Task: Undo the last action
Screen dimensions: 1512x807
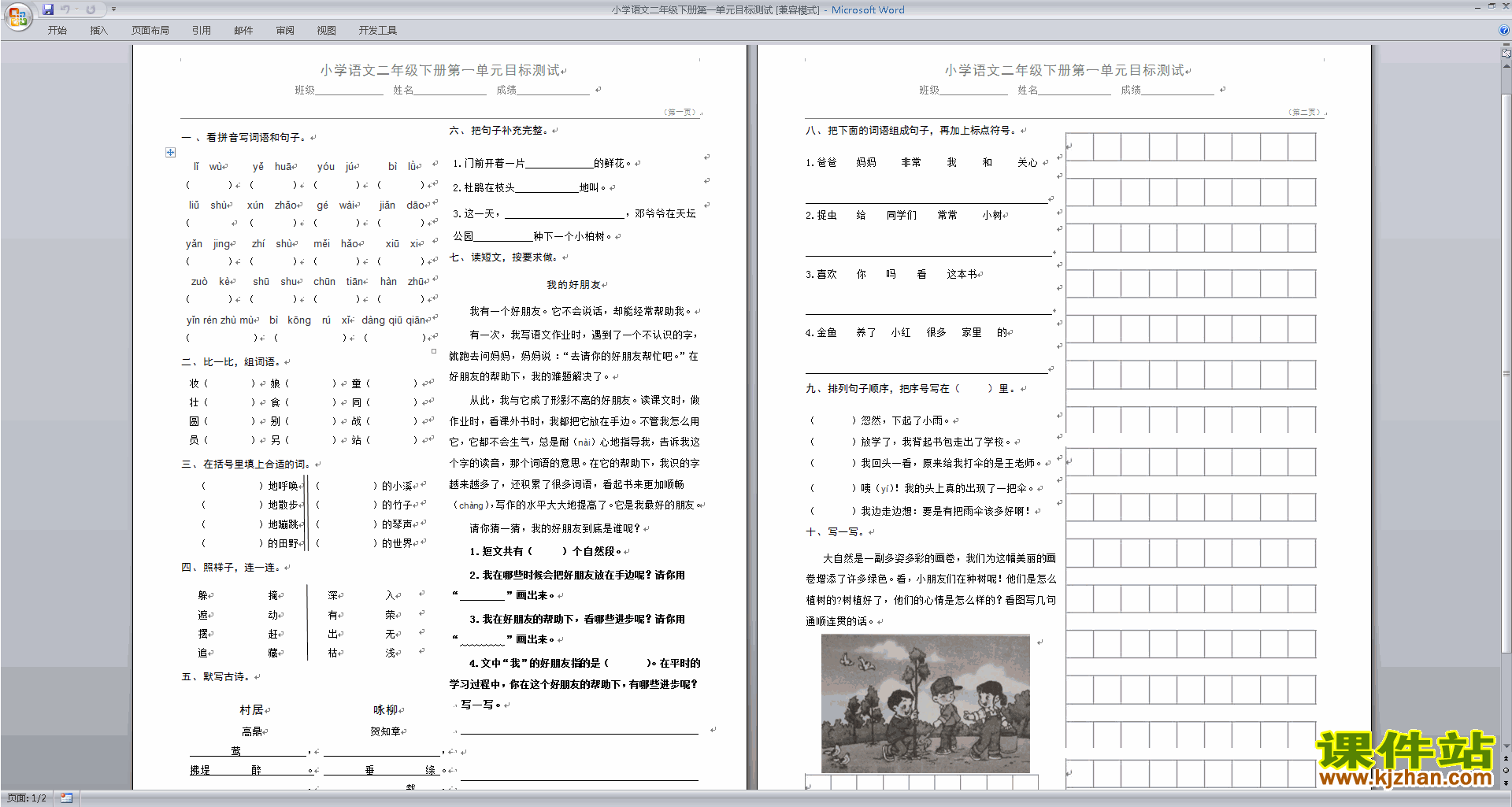Action: coord(66,9)
